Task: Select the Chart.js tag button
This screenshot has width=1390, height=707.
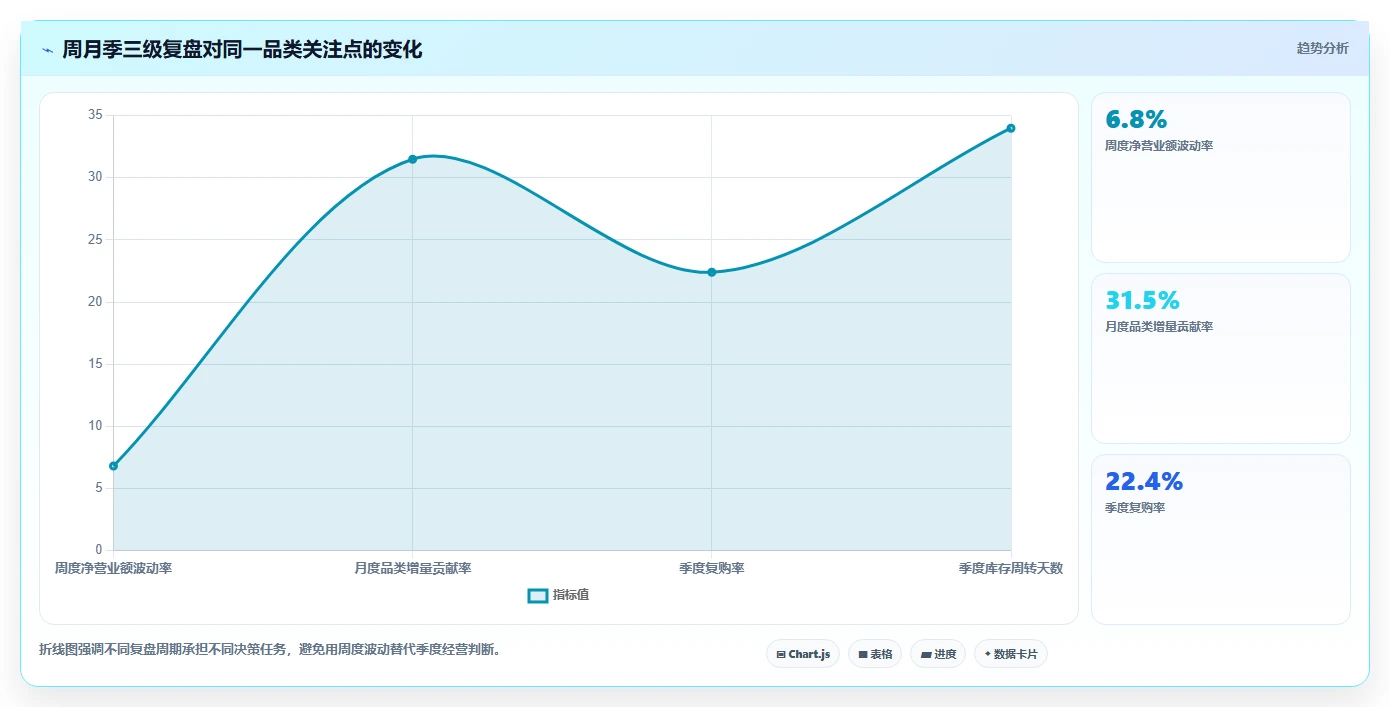Action: (803, 654)
